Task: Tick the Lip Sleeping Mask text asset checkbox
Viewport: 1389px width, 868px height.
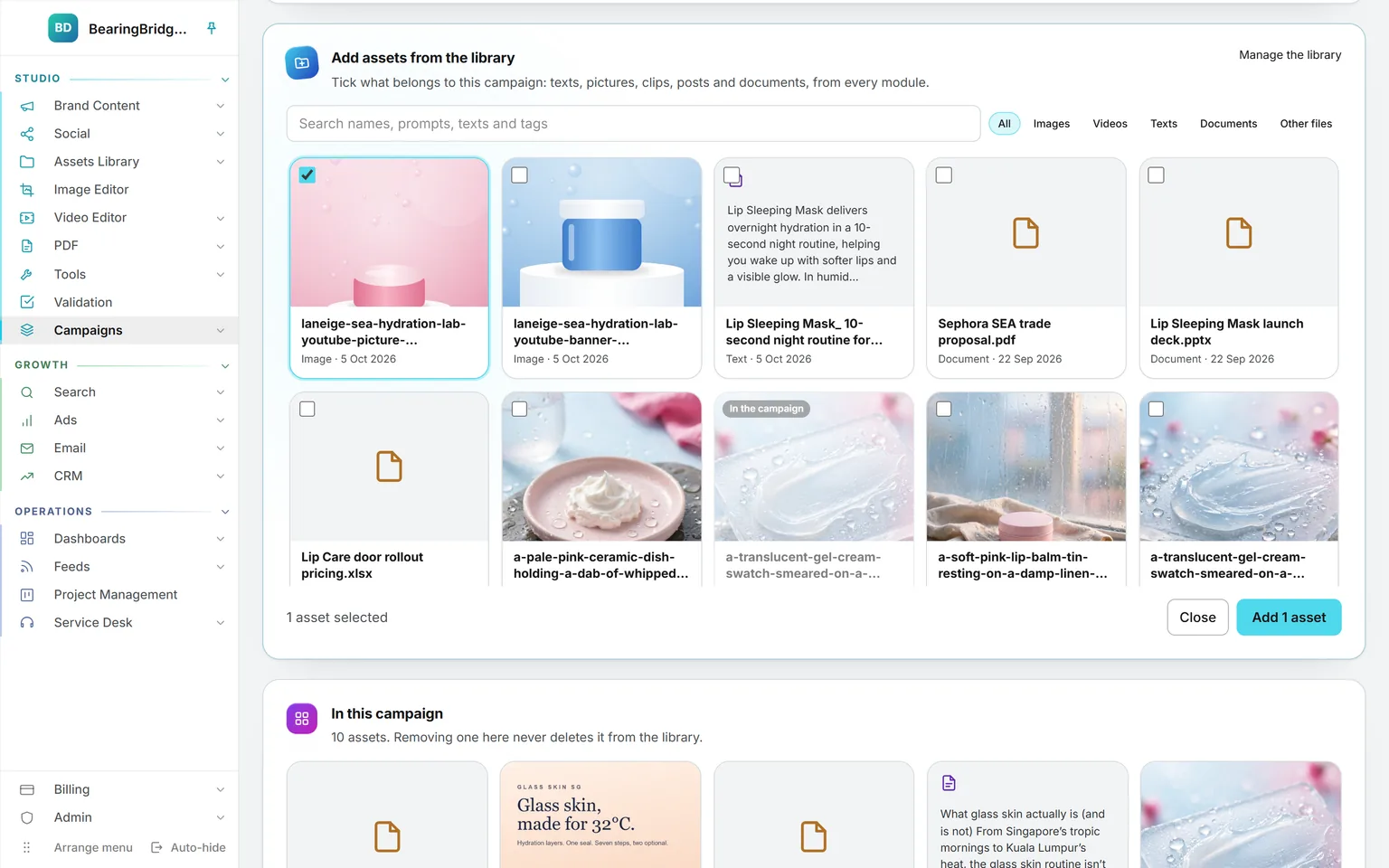Action: [x=732, y=175]
